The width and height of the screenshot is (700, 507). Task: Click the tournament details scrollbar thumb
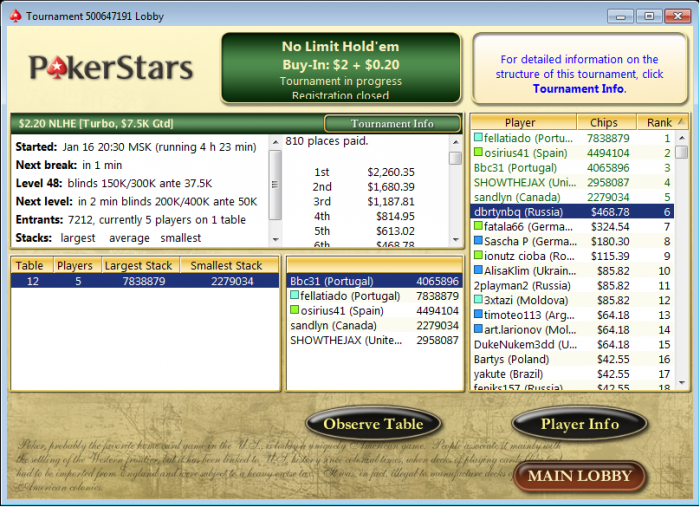pos(275,184)
